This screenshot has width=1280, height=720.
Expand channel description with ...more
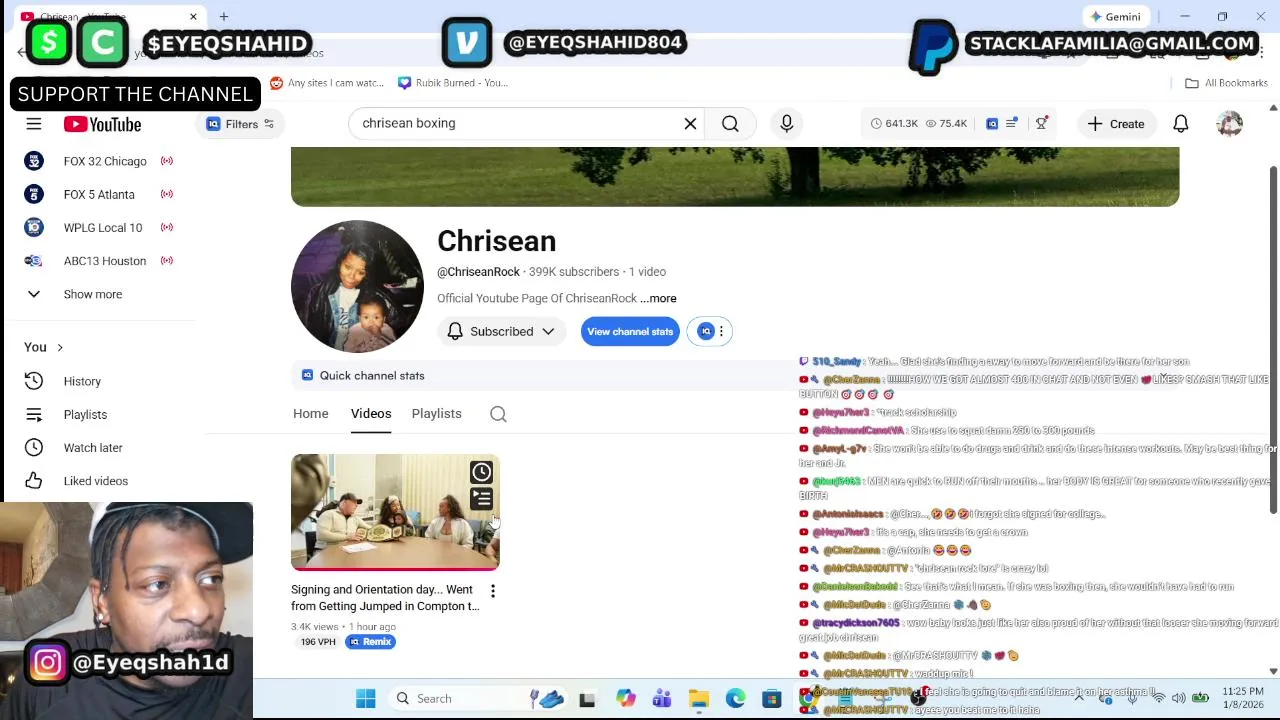tap(658, 298)
